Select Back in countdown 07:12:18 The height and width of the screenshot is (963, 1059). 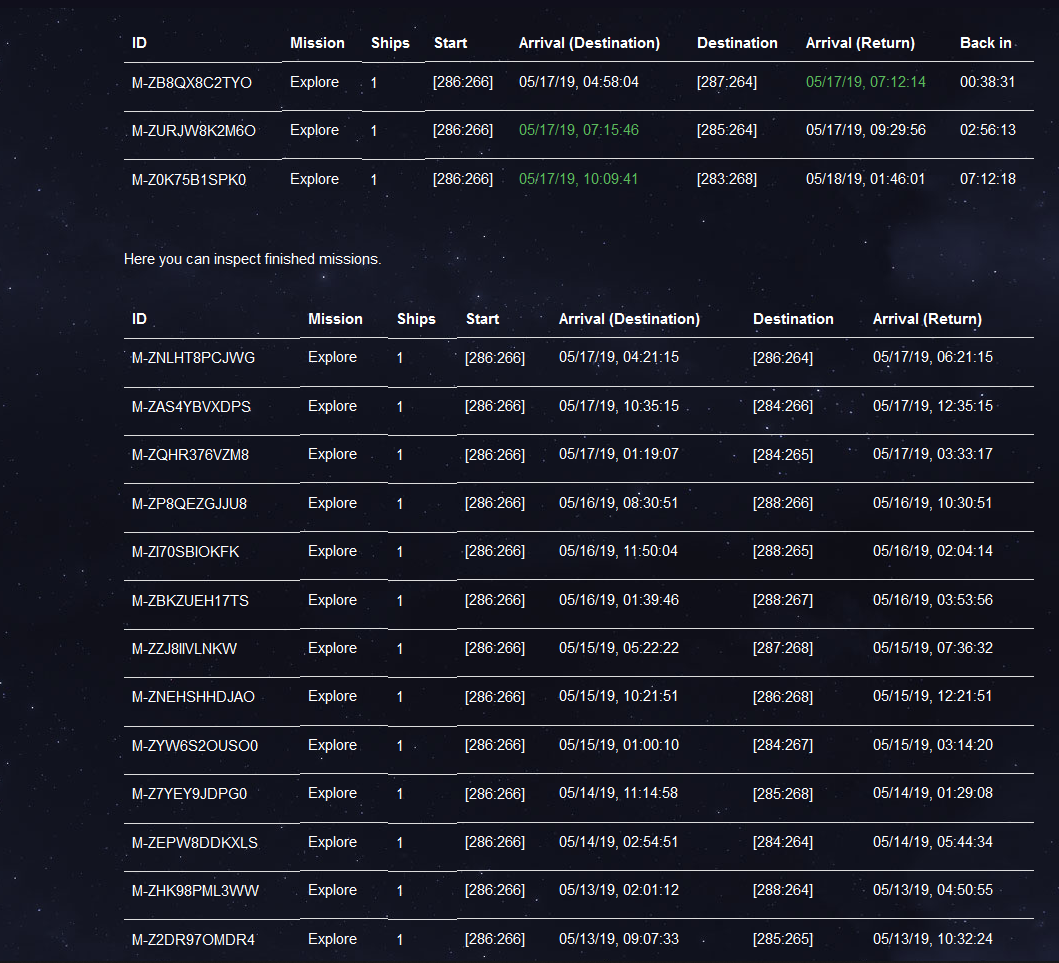987,179
